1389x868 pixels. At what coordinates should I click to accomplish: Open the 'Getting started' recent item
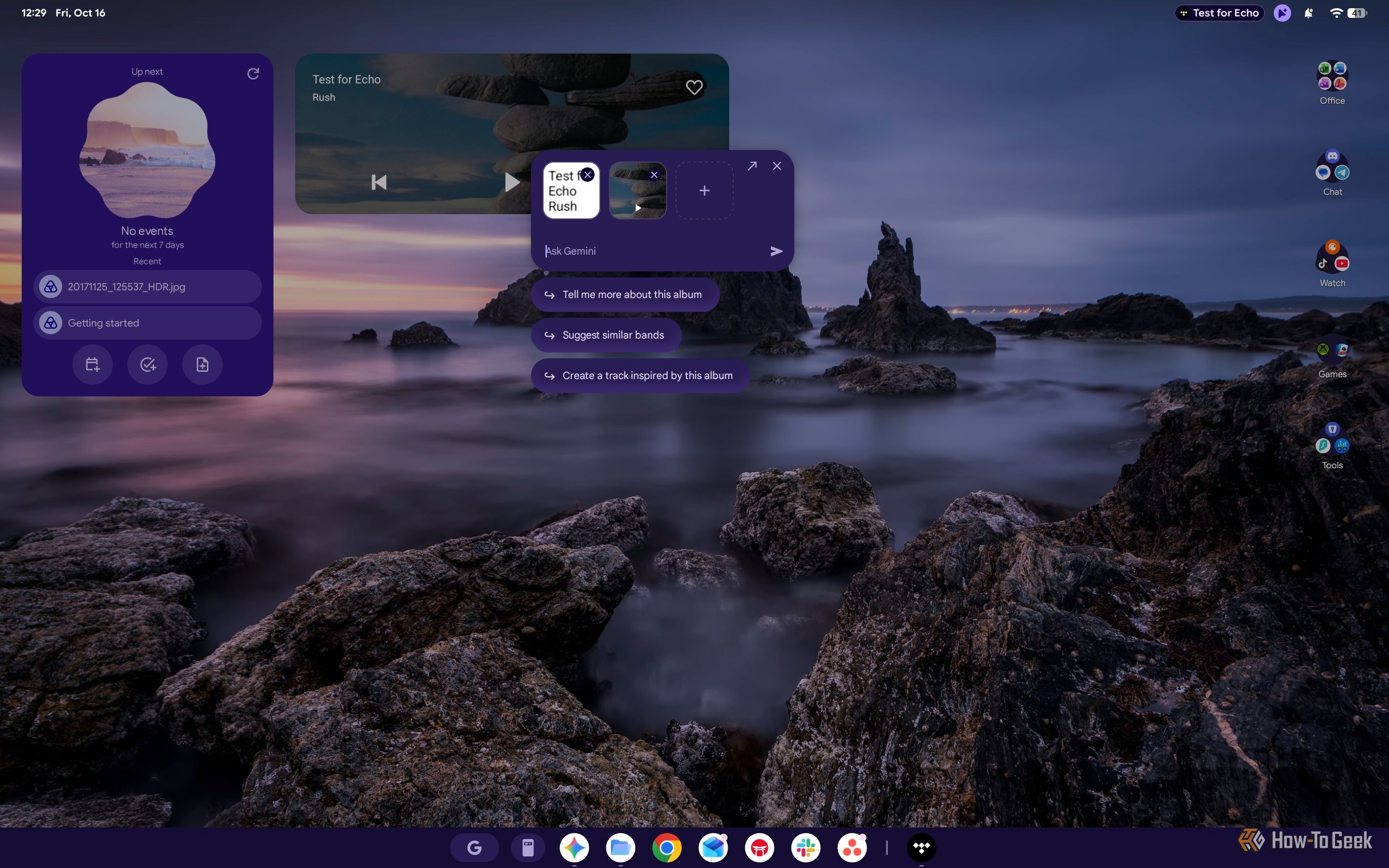(x=148, y=323)
